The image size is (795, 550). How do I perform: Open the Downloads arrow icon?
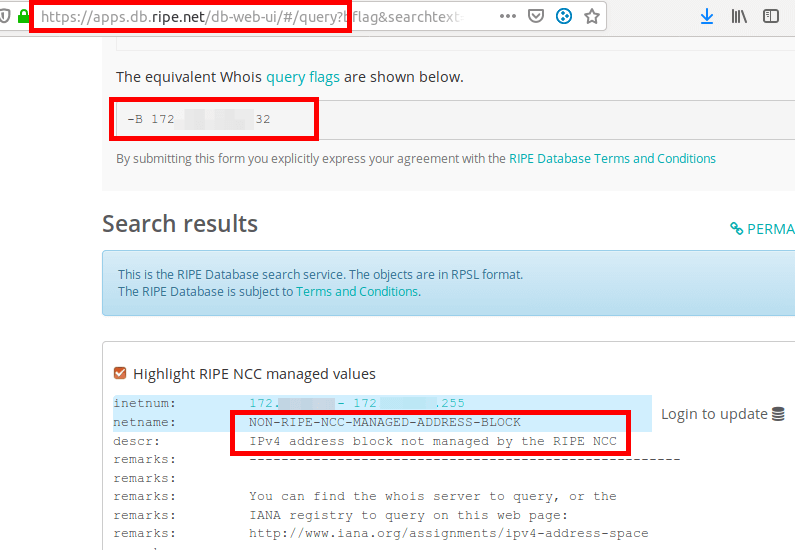[x=707, y=17]
